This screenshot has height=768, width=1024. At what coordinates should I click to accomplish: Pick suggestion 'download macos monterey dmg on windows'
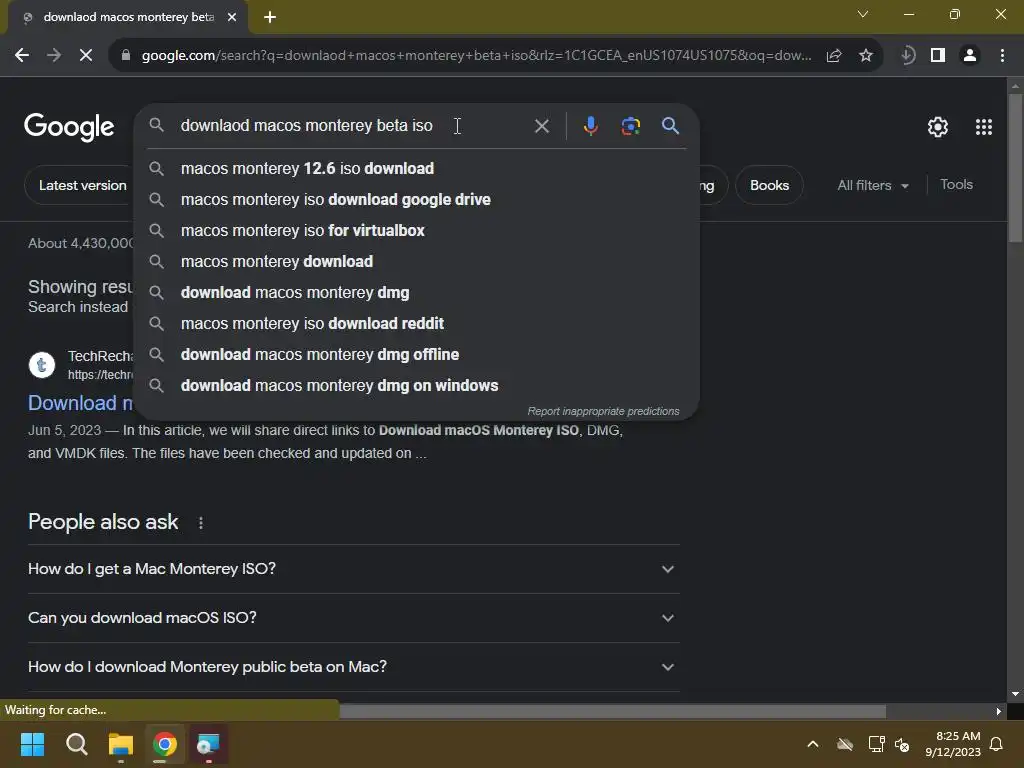[417, 385]
